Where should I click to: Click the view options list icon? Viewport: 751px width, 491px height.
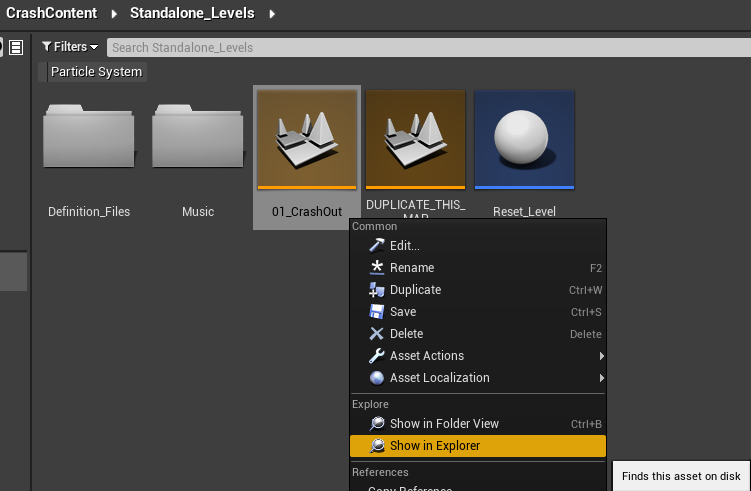pyautogui.click(x=16, y=47)
